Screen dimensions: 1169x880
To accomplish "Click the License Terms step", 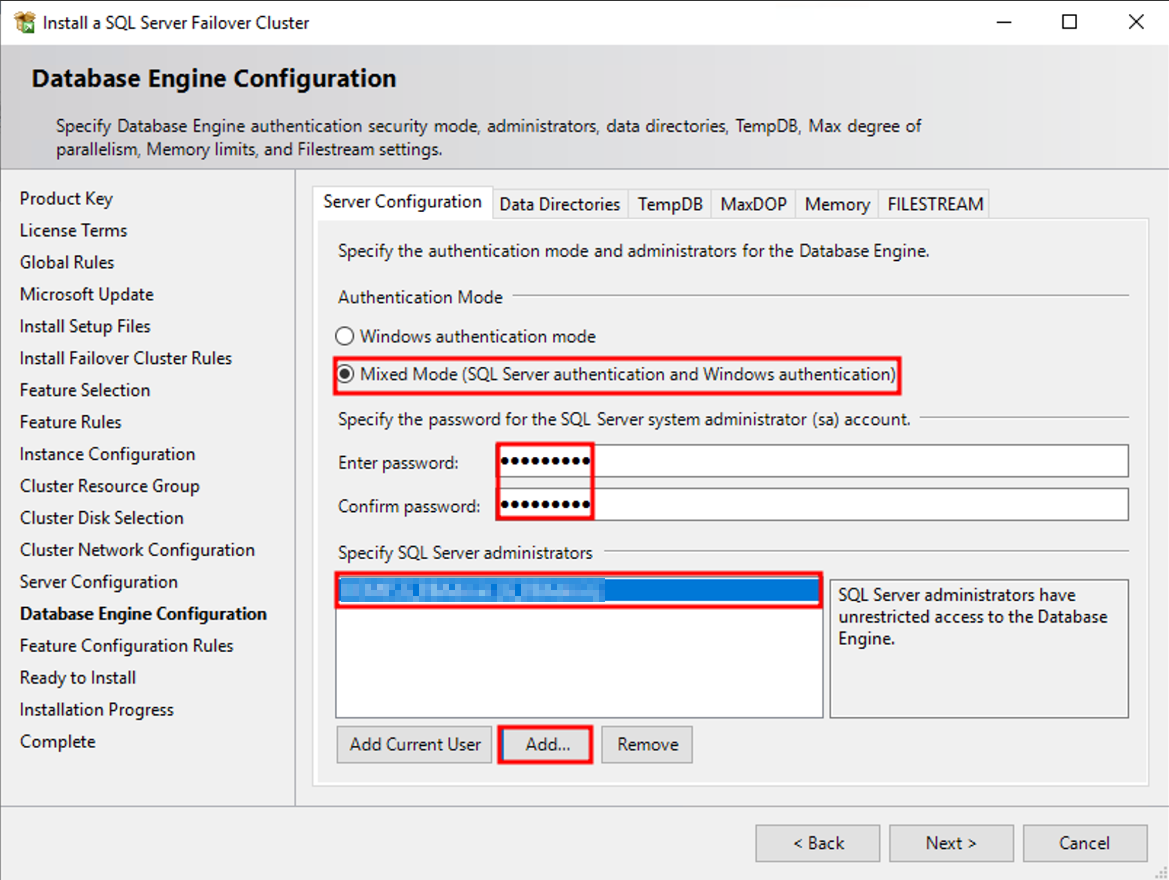I will 73,230.
